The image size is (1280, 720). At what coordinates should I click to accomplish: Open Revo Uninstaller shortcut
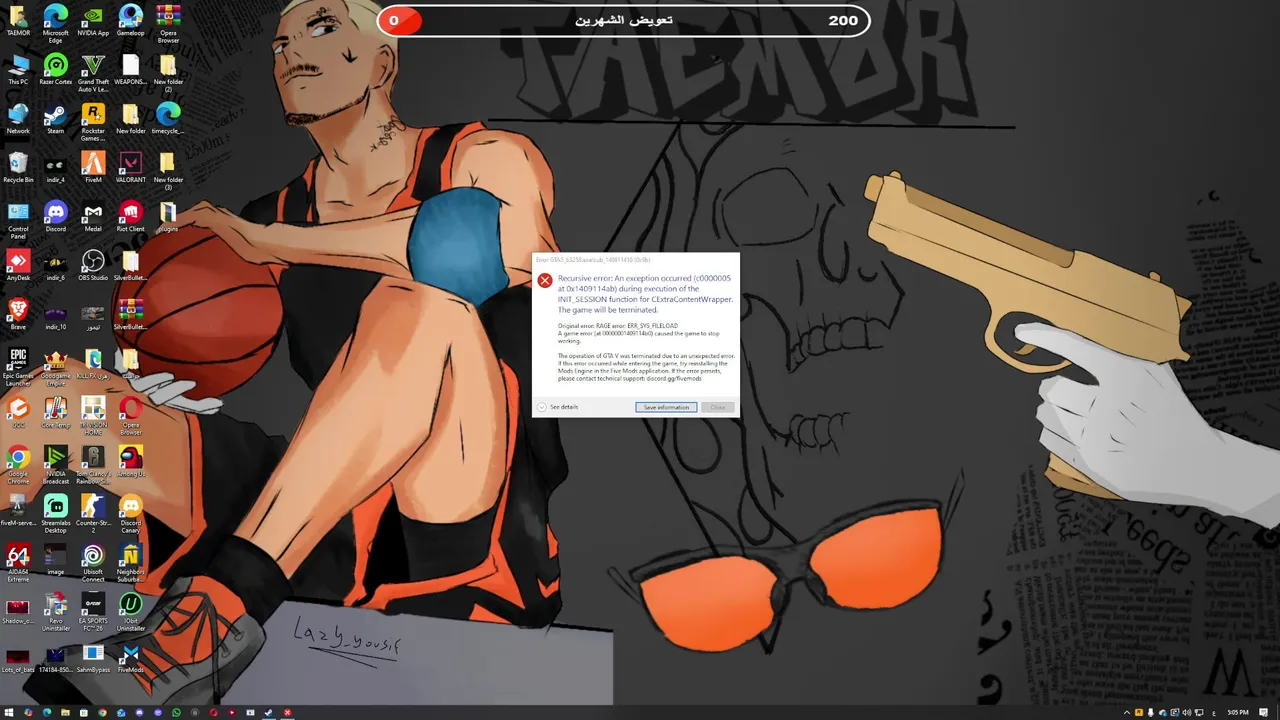(56, 611)
